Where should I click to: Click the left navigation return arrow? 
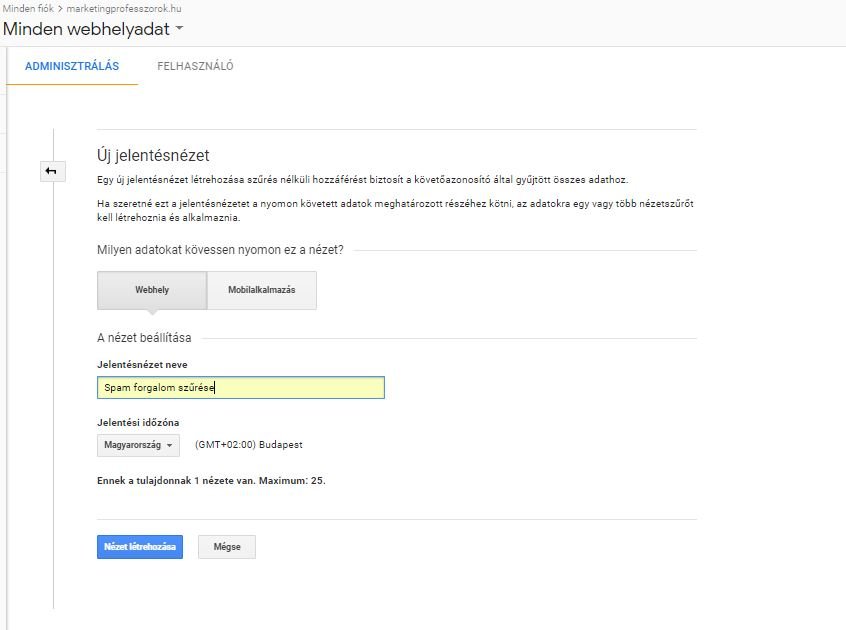click(51, 171)
